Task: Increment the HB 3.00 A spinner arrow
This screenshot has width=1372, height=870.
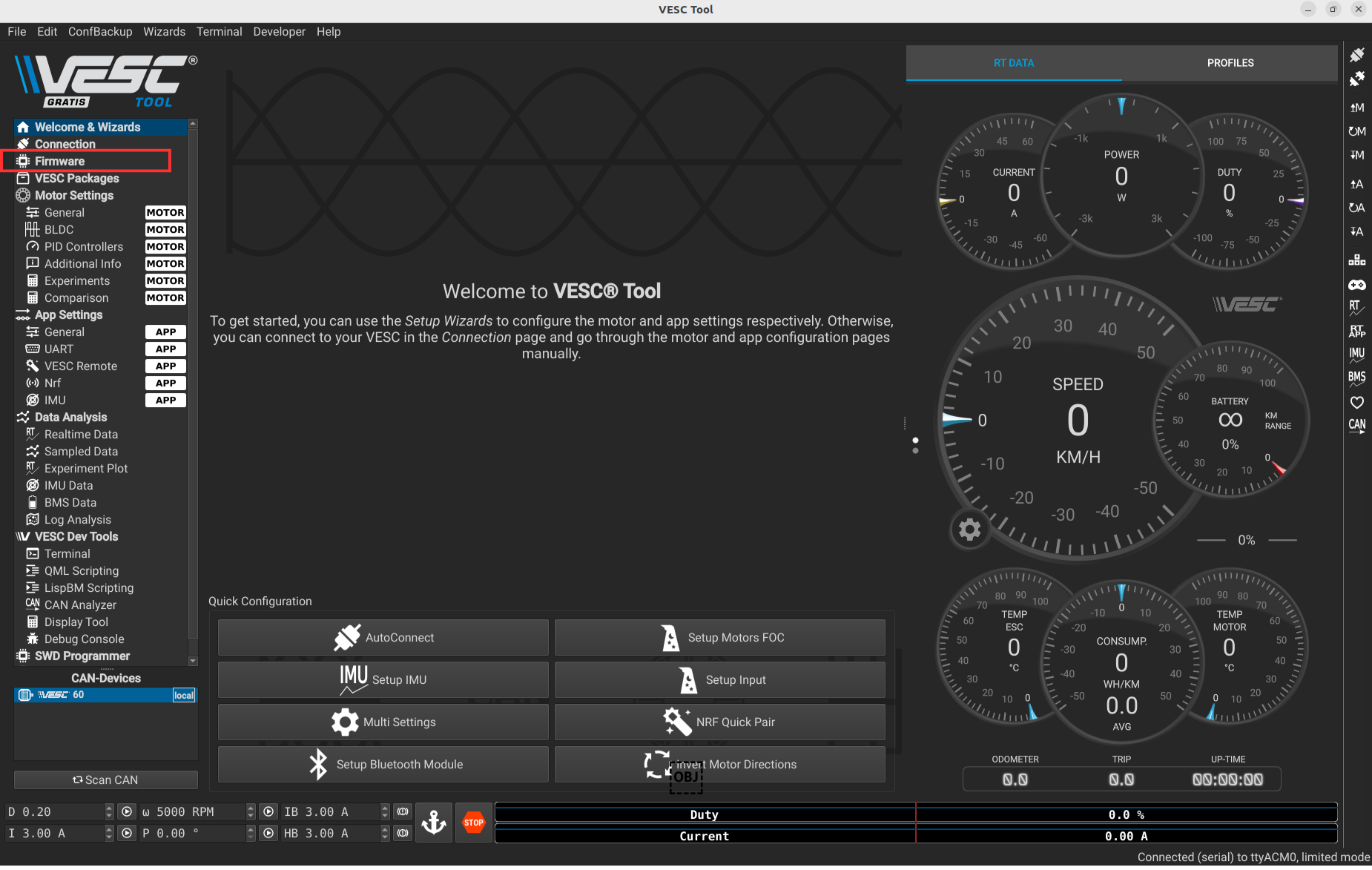Action: pos(385,829)
